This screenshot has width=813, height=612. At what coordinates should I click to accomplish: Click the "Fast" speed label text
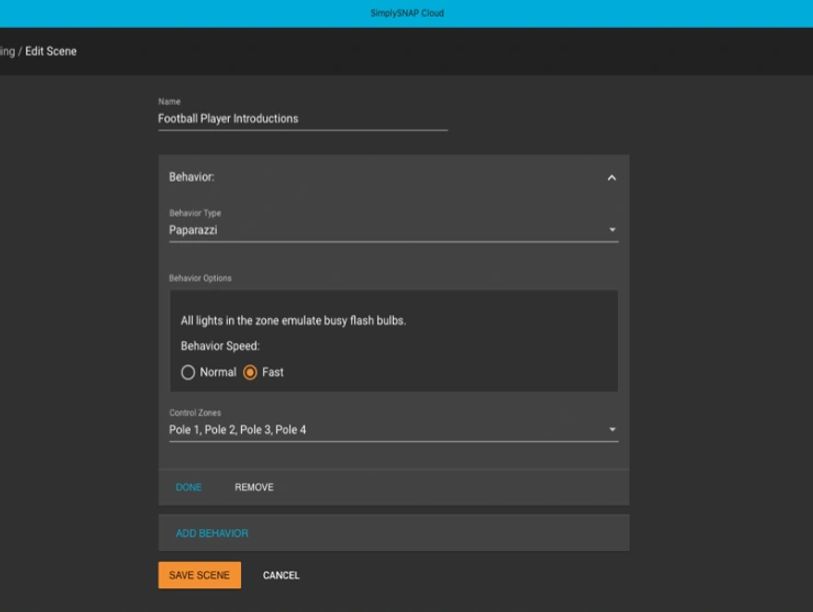pos(273,372)
